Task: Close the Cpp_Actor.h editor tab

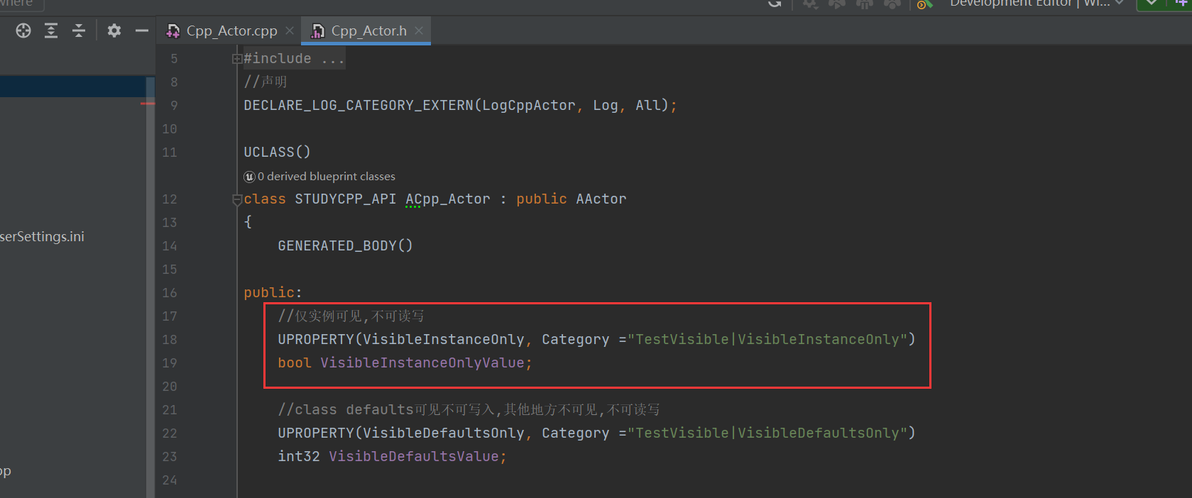Action: (419, 31)
